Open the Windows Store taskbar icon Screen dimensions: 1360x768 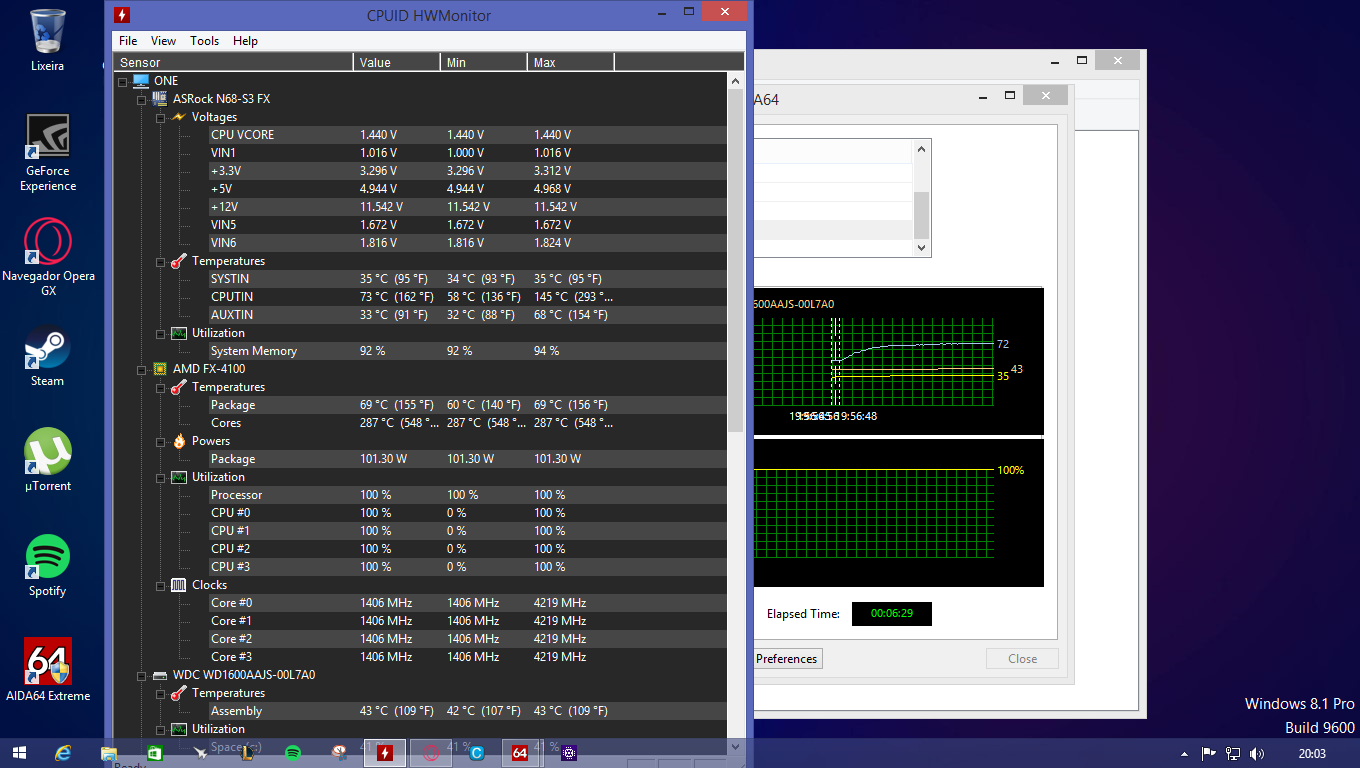pyautogui.click(x=154, y=753)
